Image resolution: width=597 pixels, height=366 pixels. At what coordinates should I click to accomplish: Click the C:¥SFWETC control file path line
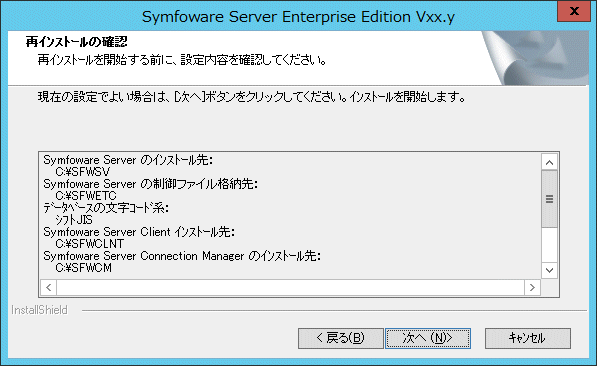[x=86, y=196]
